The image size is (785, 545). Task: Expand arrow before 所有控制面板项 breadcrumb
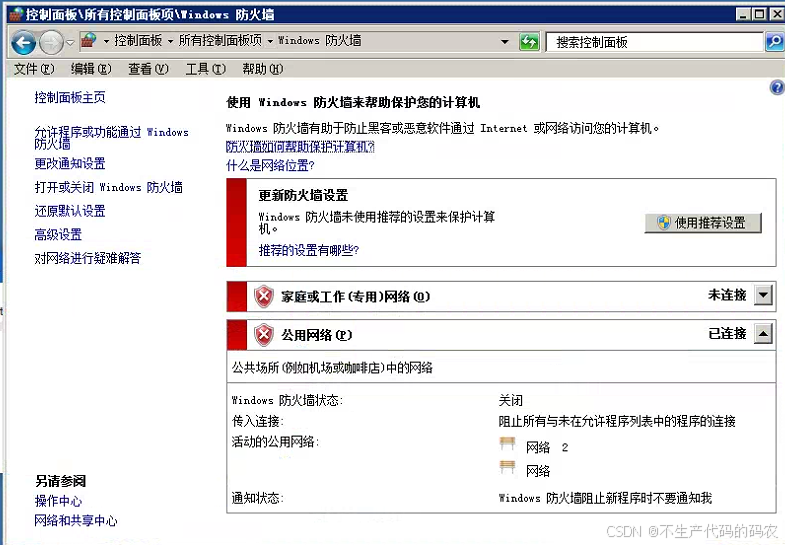point(170,41)
